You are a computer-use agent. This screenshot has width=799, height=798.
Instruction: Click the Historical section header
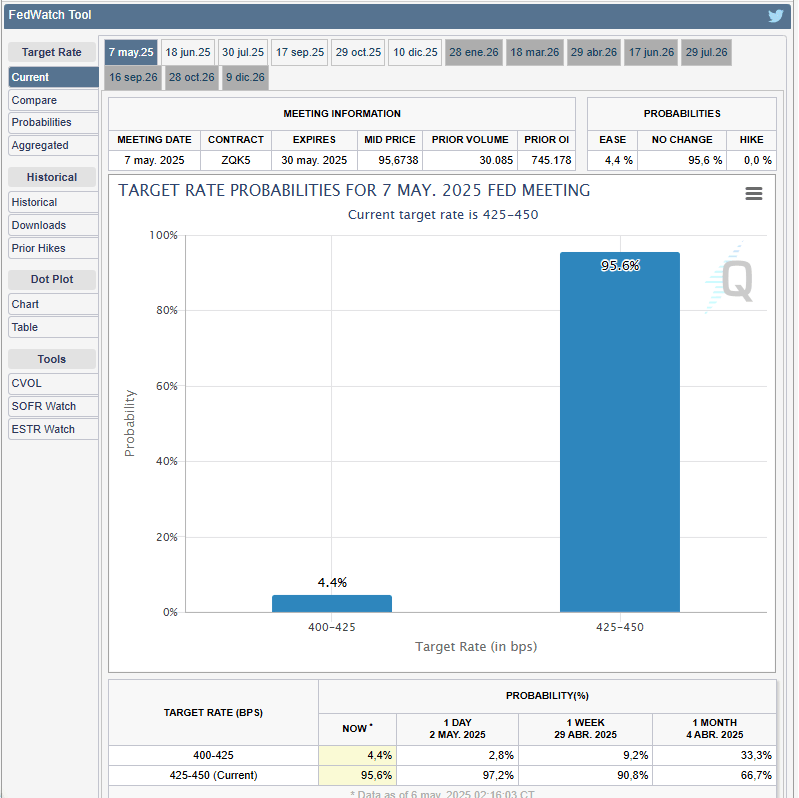coord(52,177)
